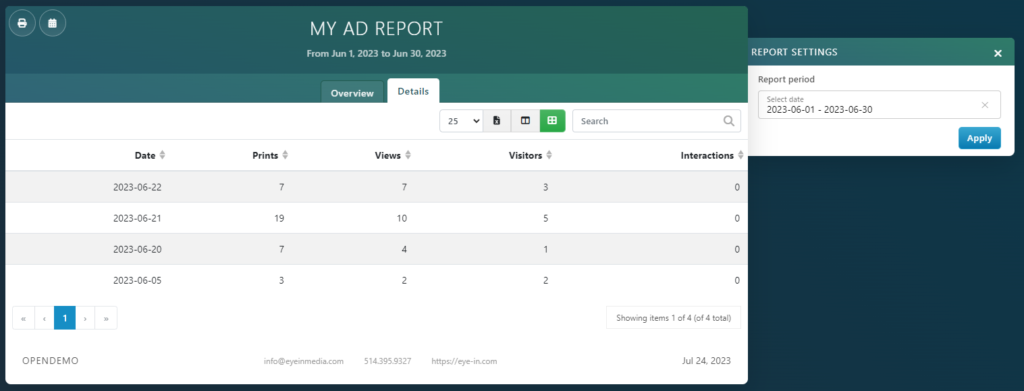Image resolution: width=1024 pixels, height=391 pixels.
Task: Click Visitors value 5 cell
Action: (x=545, y=218)
